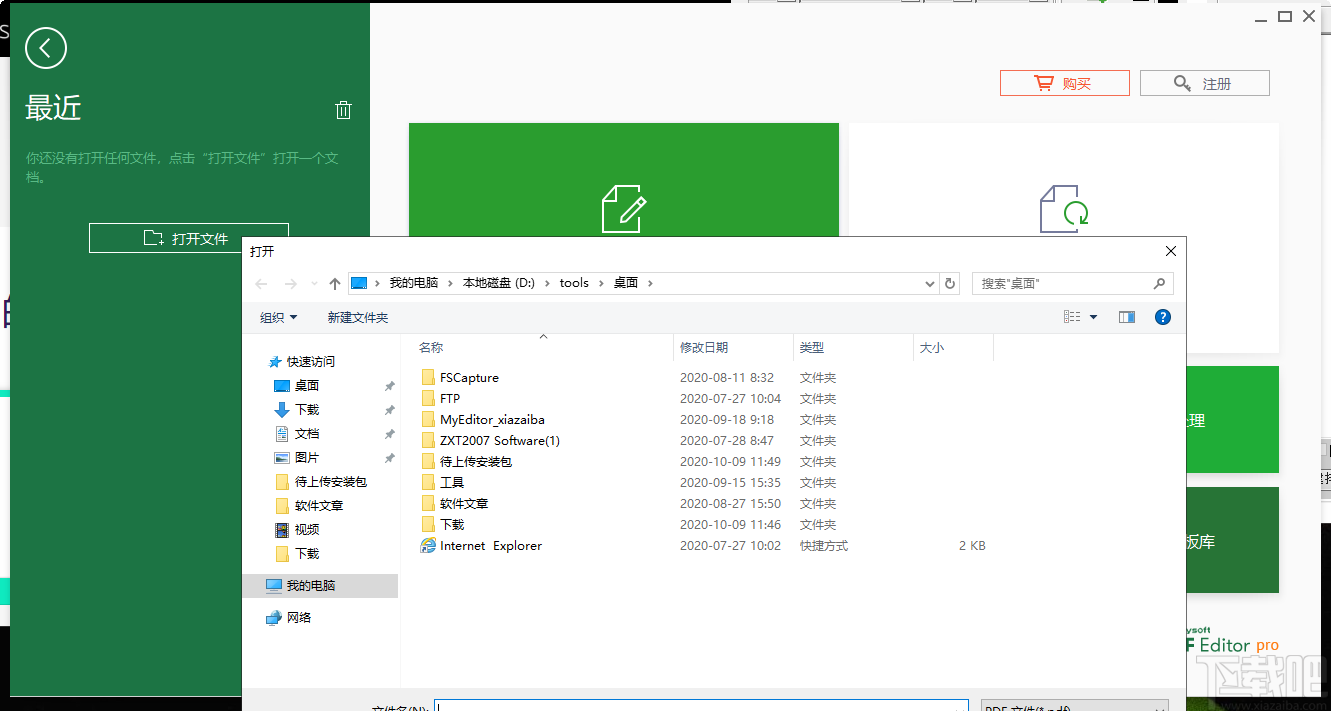Navigate up one folder level
The image size is (1331, 711).
click(335, 283)
